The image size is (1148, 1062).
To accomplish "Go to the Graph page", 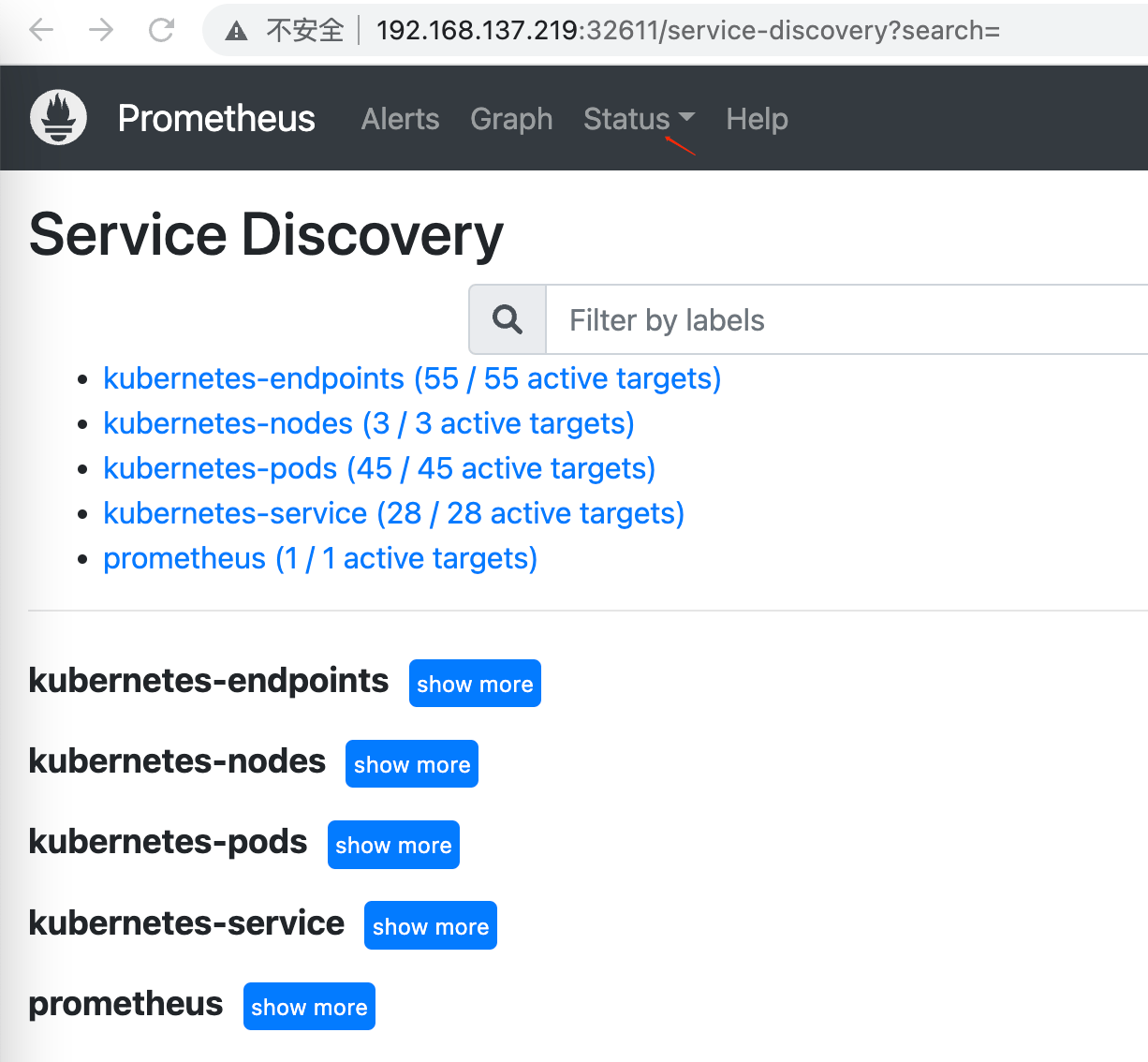I will tap(511, 119).
